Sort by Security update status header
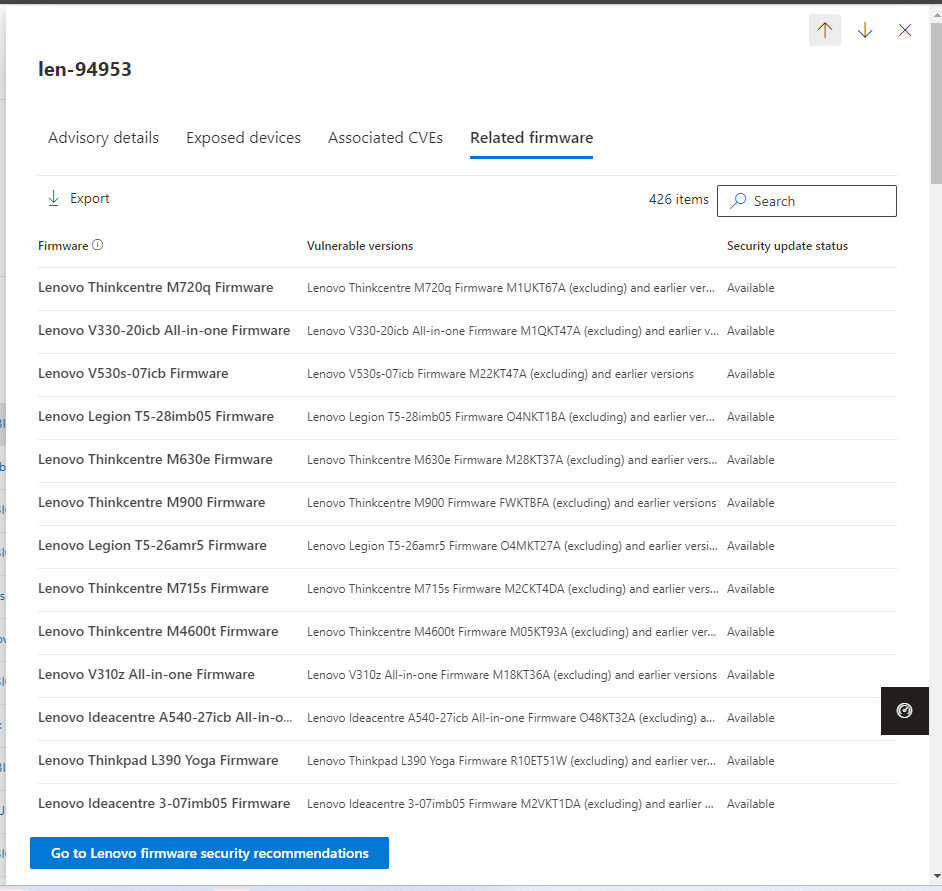 (787, 246)
